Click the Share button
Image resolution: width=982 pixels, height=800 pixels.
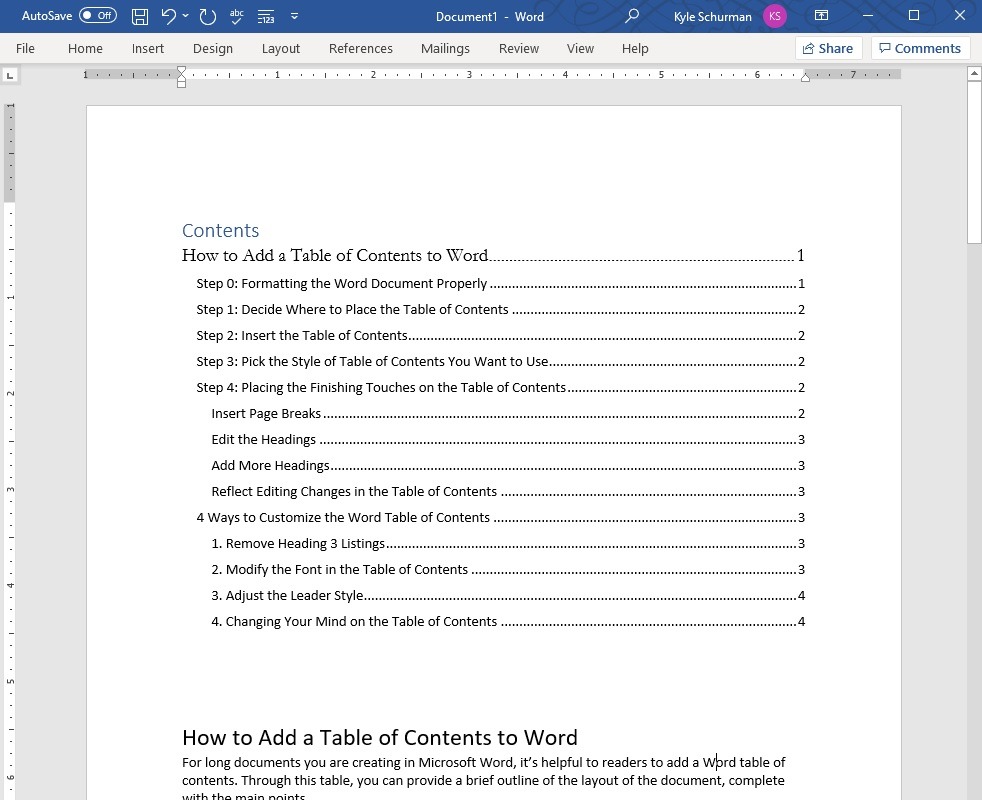[828, 47]
